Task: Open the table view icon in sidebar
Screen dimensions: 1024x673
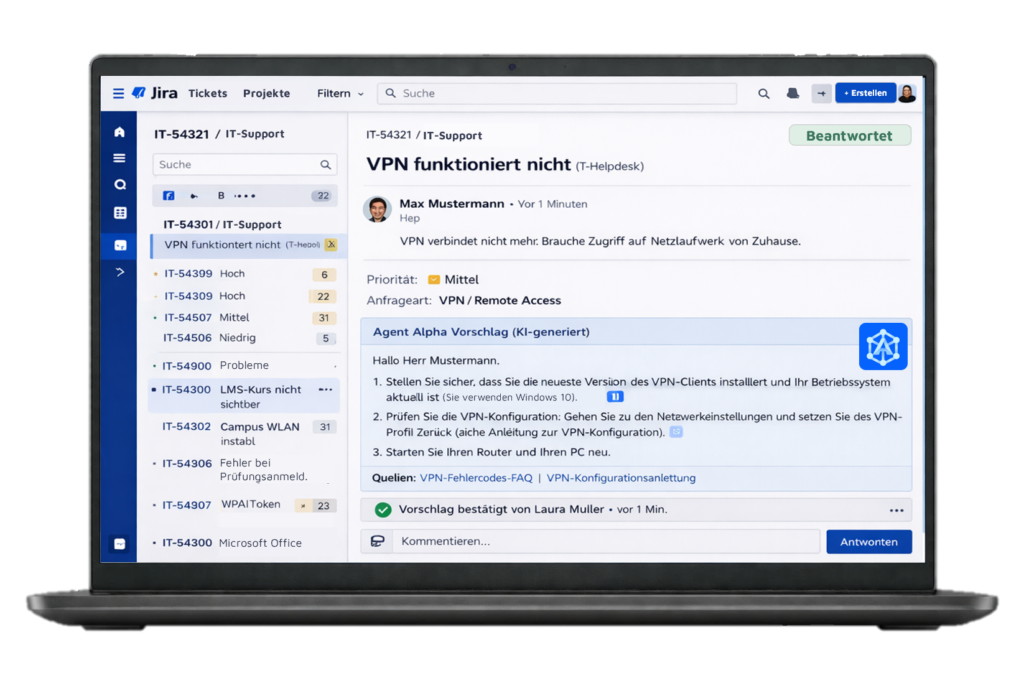Action: 119,213
